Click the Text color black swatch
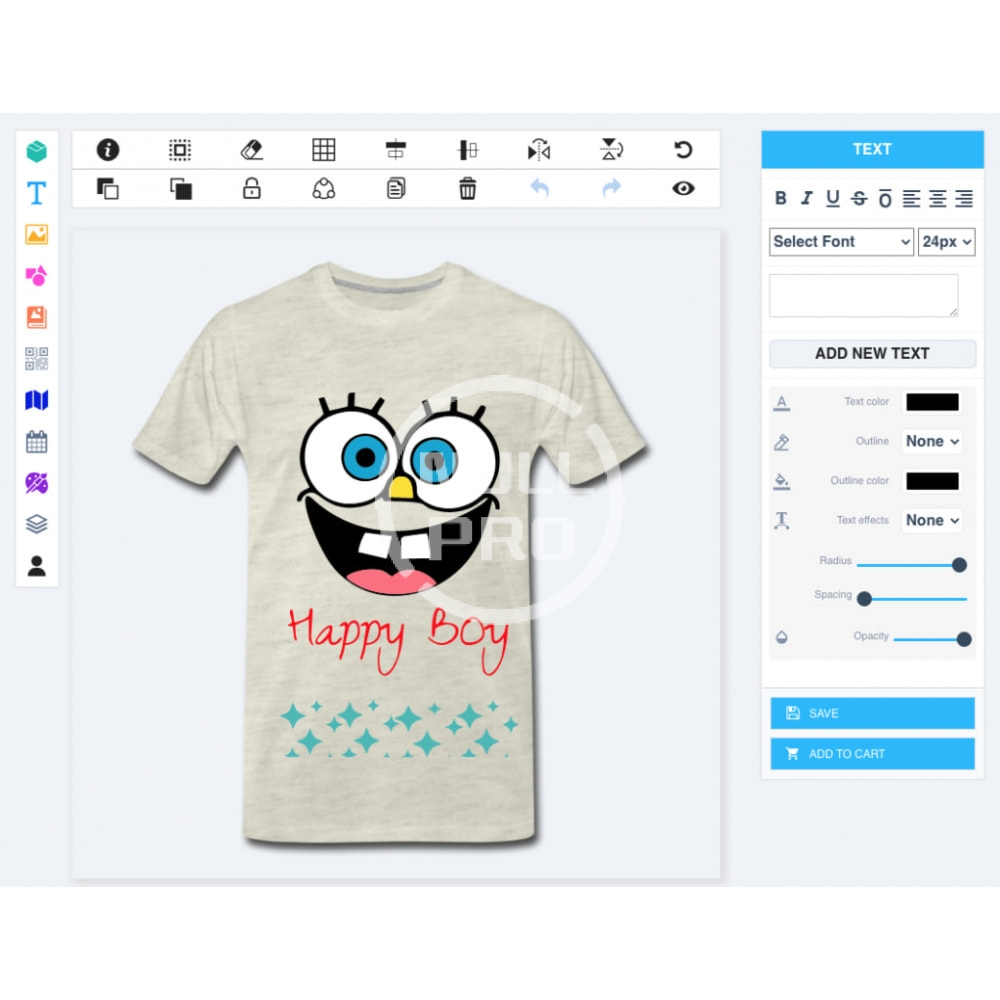This screenshot has height=1000, width=1000. (x=932, y=402)
